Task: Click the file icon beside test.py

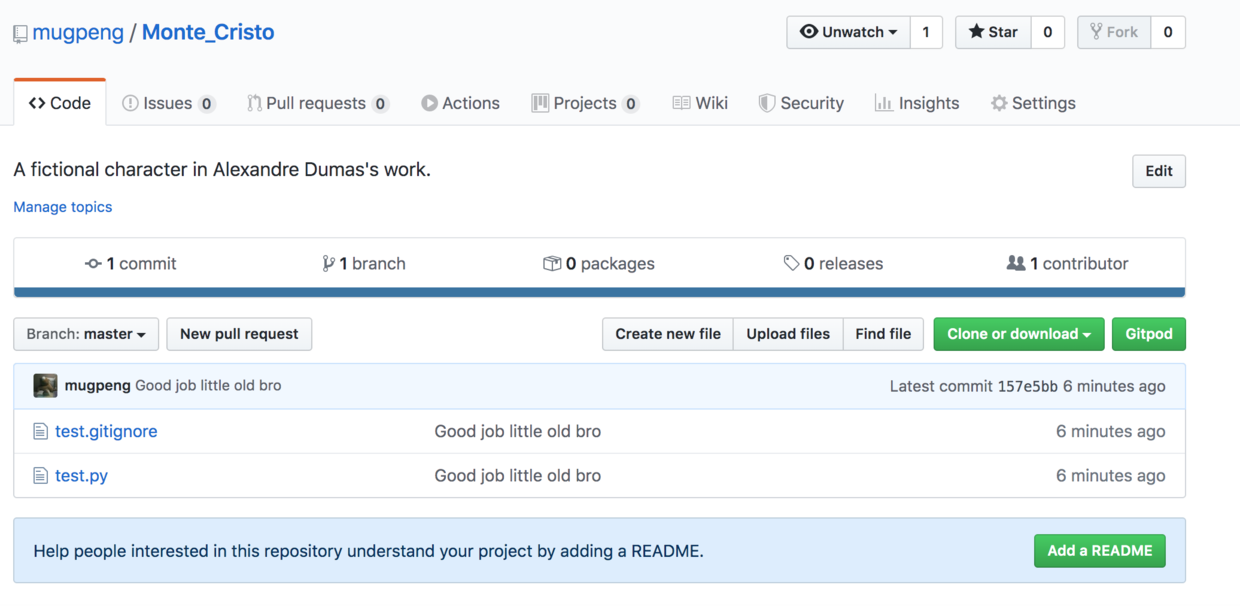Action: click(x=40, y=476)
